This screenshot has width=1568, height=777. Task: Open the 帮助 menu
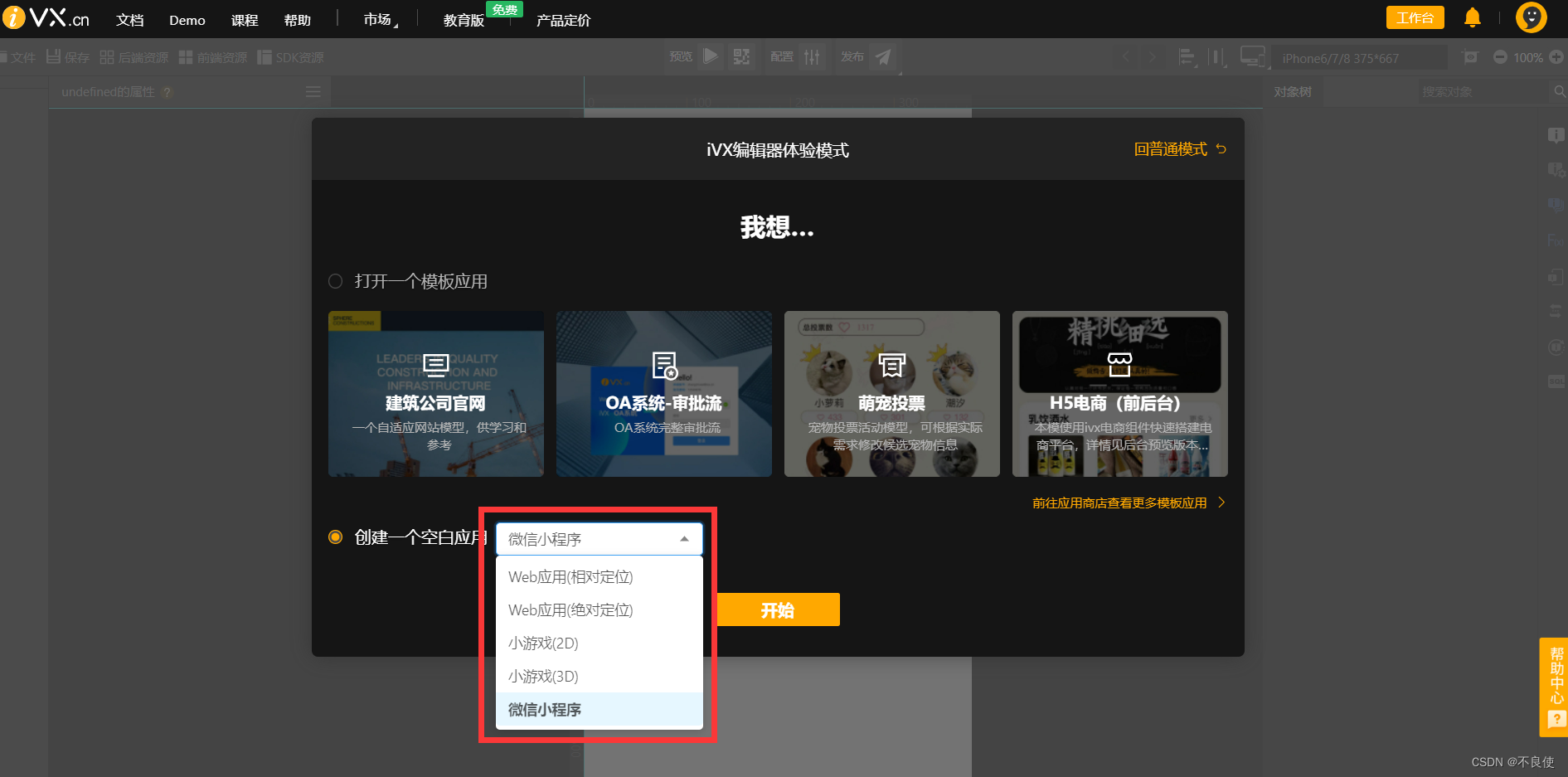pyautogui.click(x=298, y=20)
